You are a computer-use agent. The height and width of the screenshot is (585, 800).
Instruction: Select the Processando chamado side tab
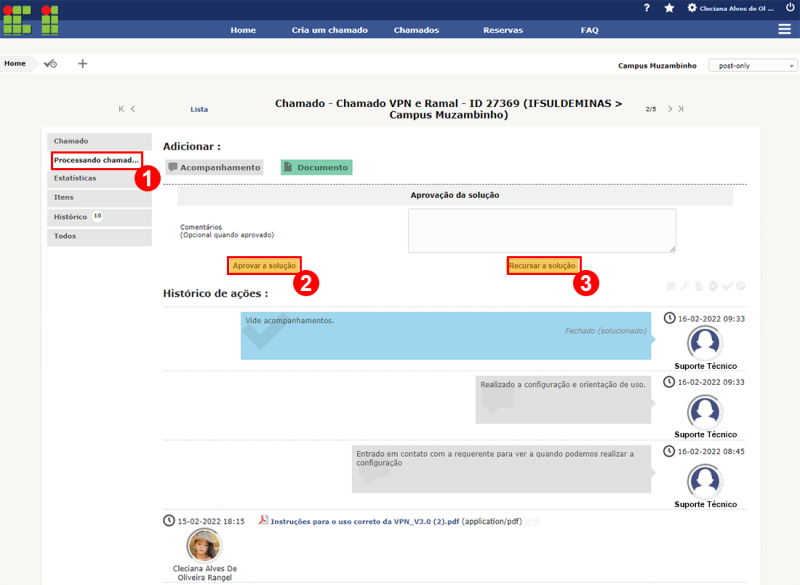point(96,160)
